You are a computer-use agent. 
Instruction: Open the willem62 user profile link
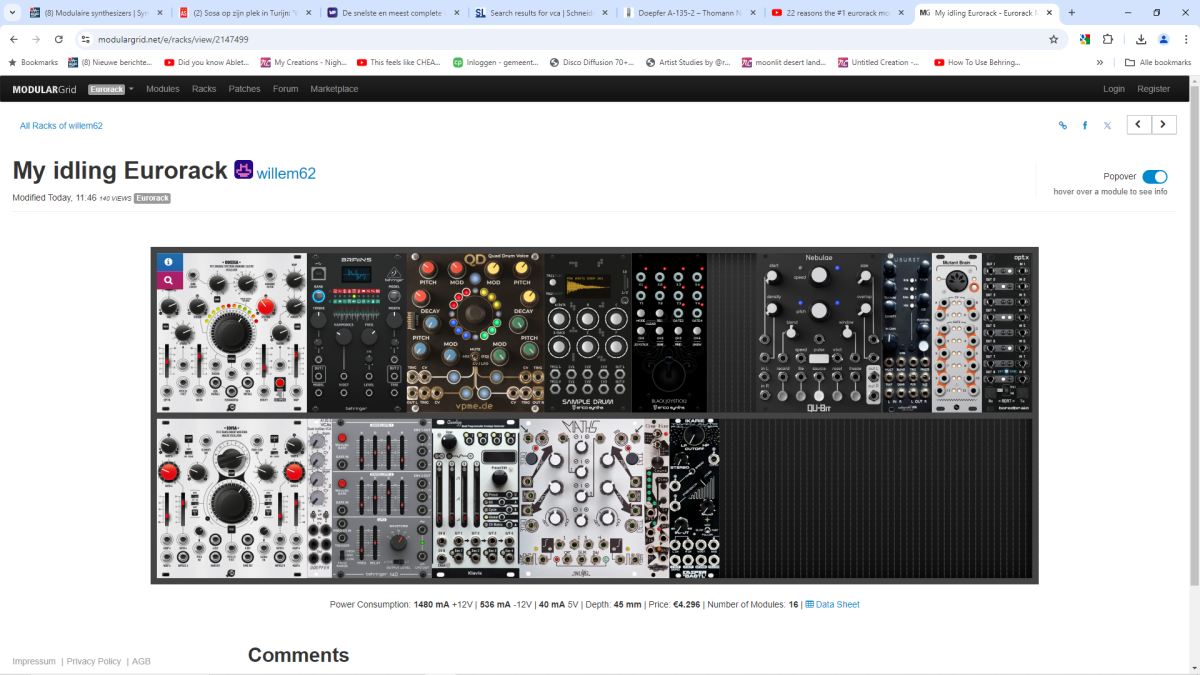[x=286, y=173]
